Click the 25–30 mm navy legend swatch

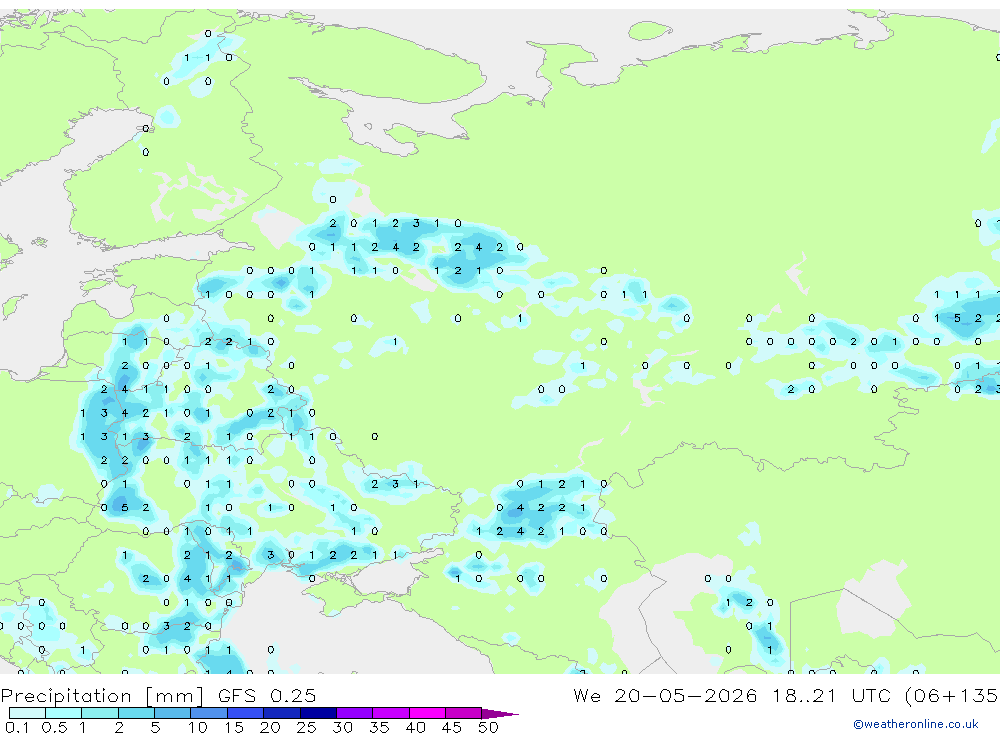(318, 713)
